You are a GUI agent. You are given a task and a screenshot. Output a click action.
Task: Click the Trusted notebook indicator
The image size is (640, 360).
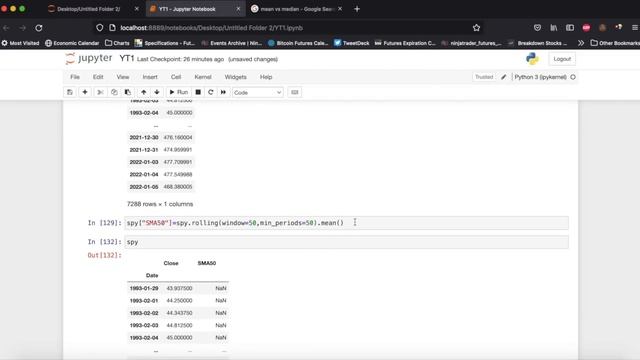pos(484,77)
